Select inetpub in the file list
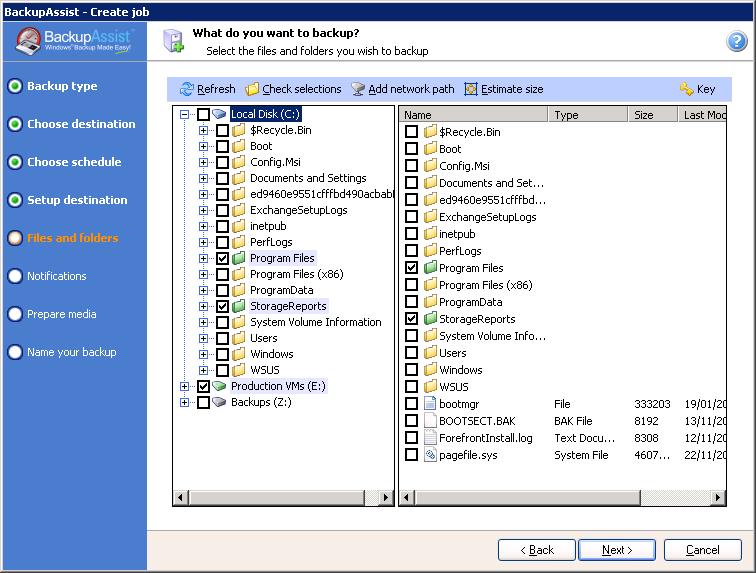 457,234
